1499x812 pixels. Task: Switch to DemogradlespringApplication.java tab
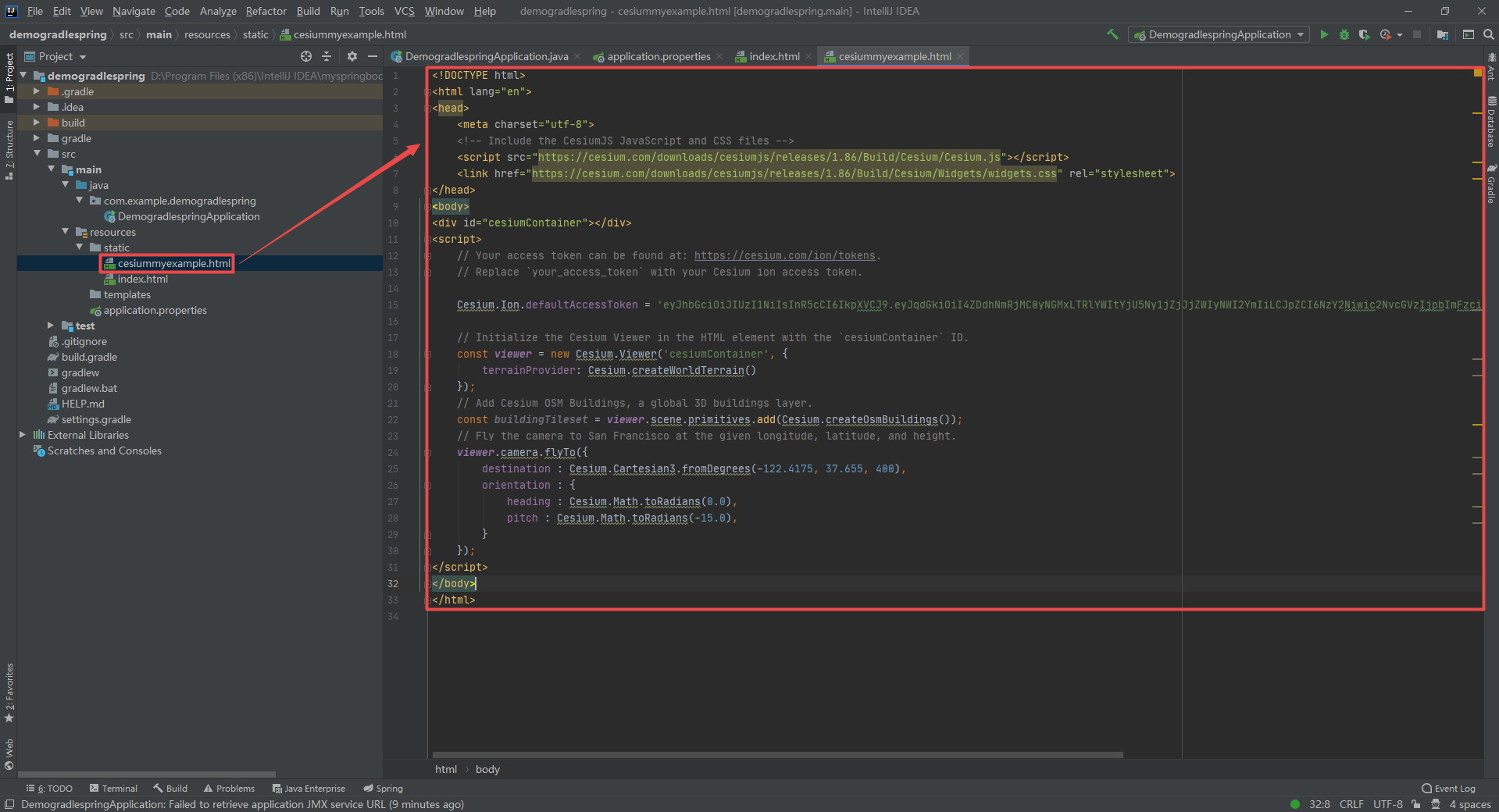tap(486, 56)
